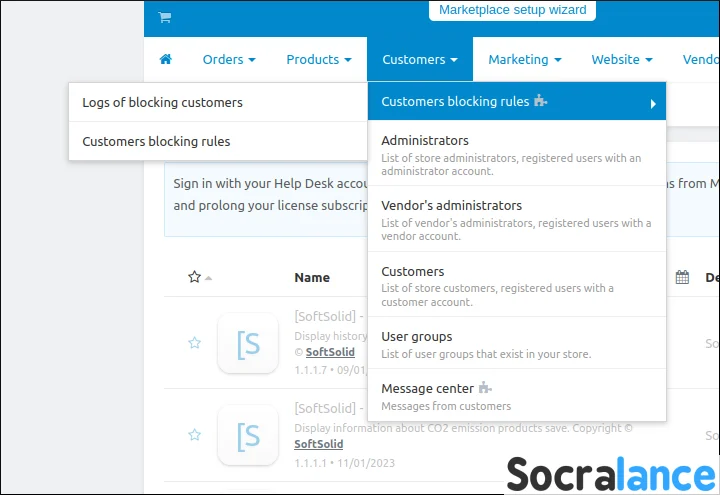The height and width of the screenshot is (495, 720).
Task: Open Customers blocking rules submenu entry
Action: tap(156, 141)
